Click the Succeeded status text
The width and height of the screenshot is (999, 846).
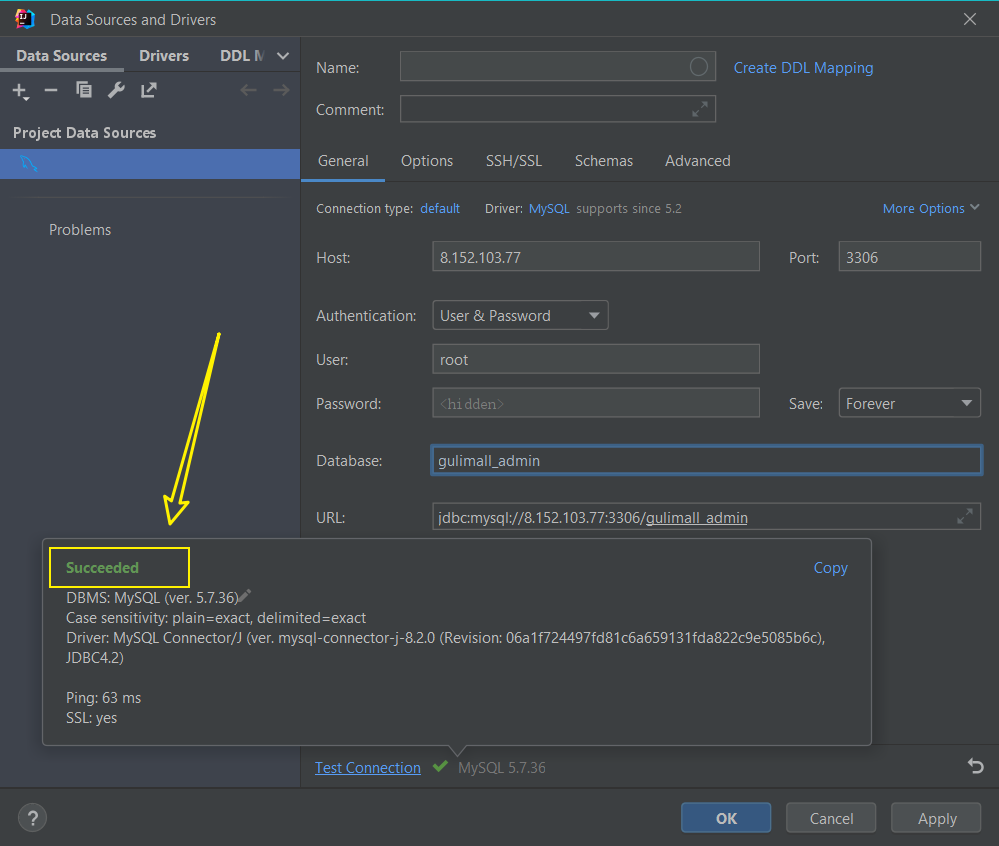(x=102, y=567)
